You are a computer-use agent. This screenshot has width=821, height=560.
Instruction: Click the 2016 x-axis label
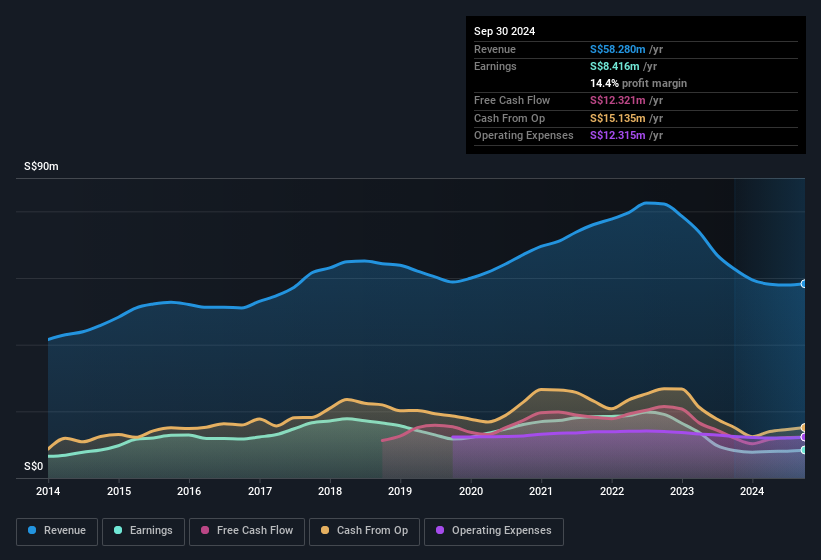click(189, 491)
